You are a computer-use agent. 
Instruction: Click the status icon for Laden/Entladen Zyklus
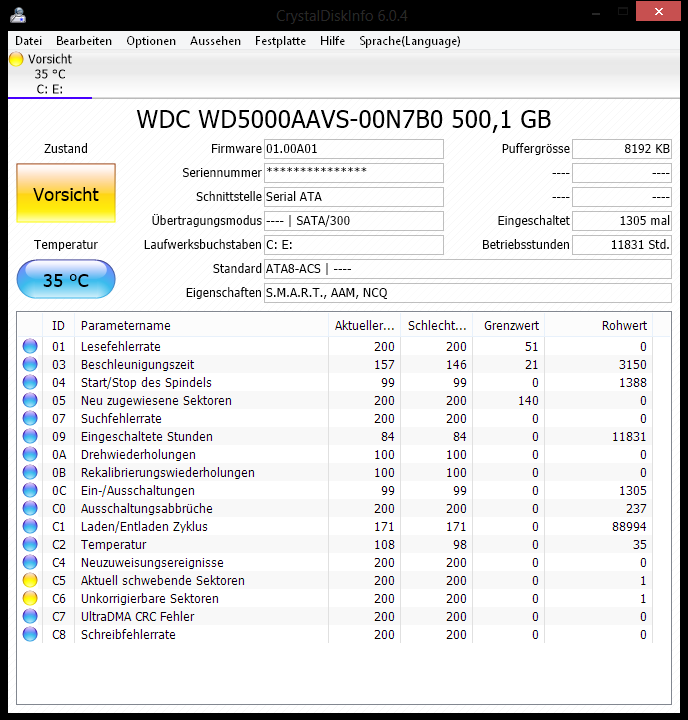pos(30,526)
